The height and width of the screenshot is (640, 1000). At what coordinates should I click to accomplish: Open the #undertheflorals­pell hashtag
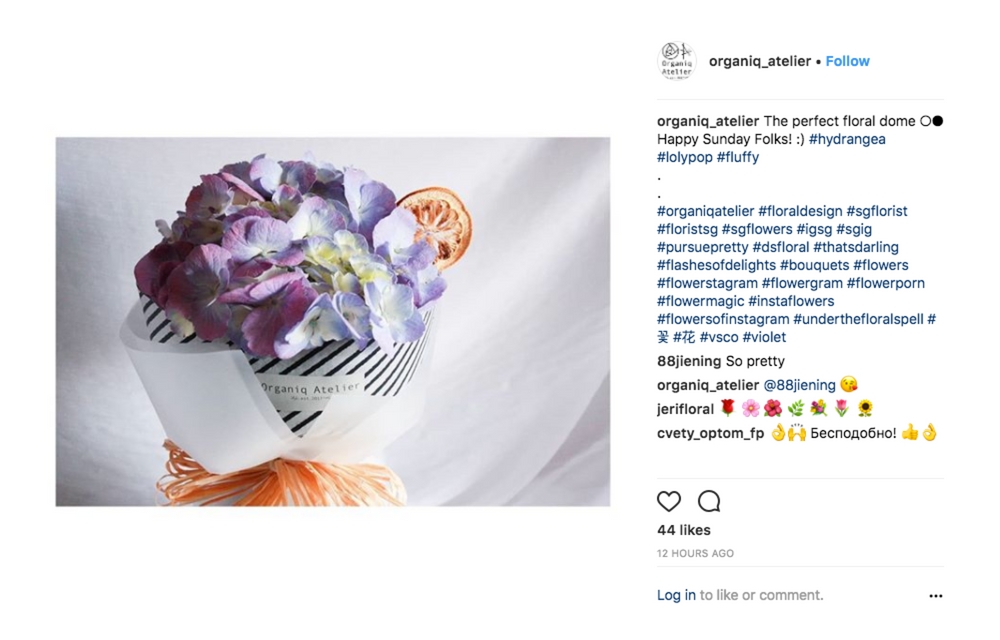(x=858, y=319)
